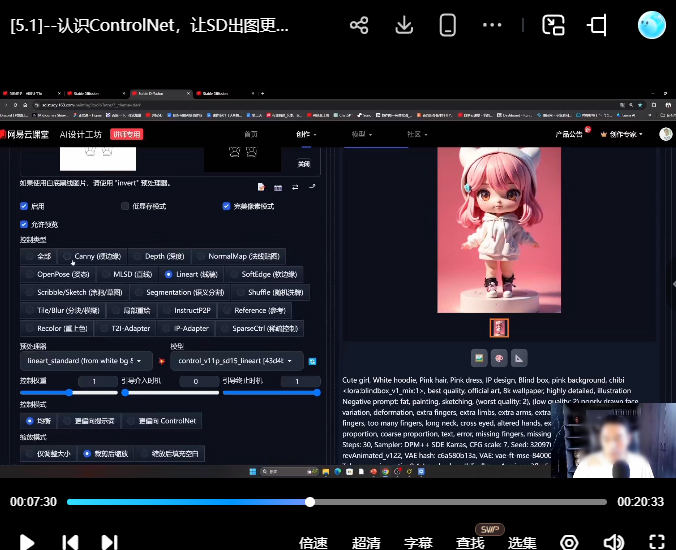Toggle the 低显存模式 checkbox

[x=125, y=206]
